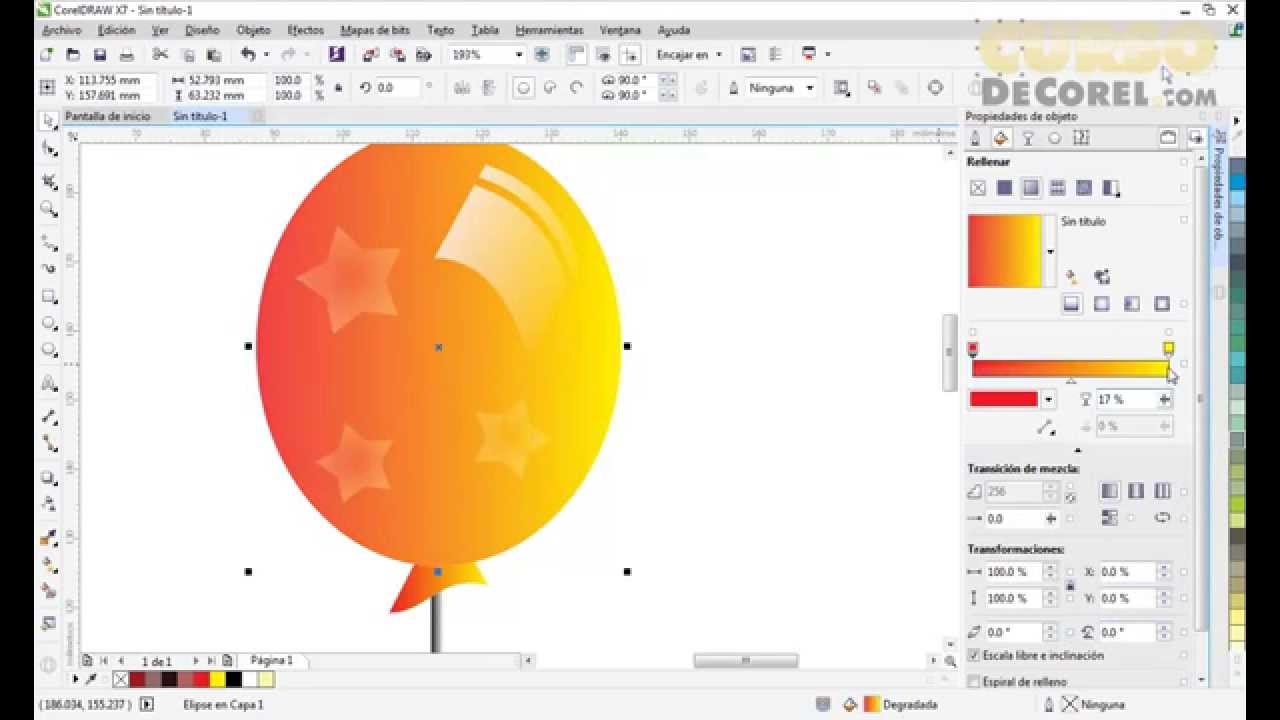Collapse the fountain fill options arrow

[x=1077, y=450]
